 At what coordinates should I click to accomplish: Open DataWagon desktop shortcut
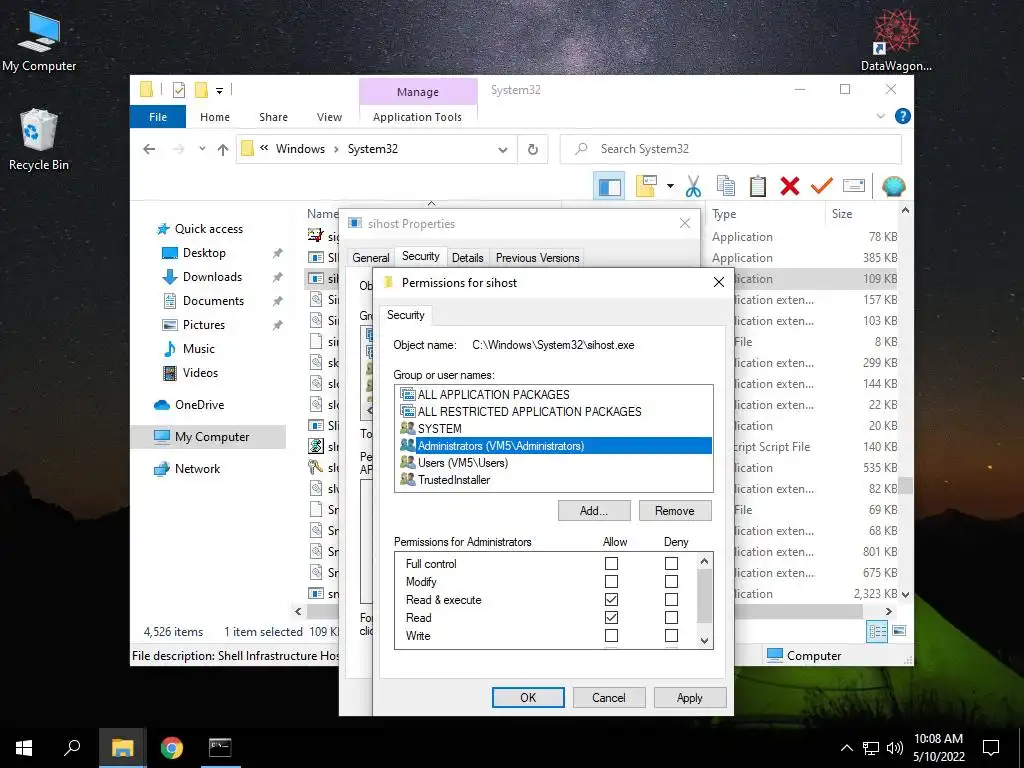[x=896, y=40]
